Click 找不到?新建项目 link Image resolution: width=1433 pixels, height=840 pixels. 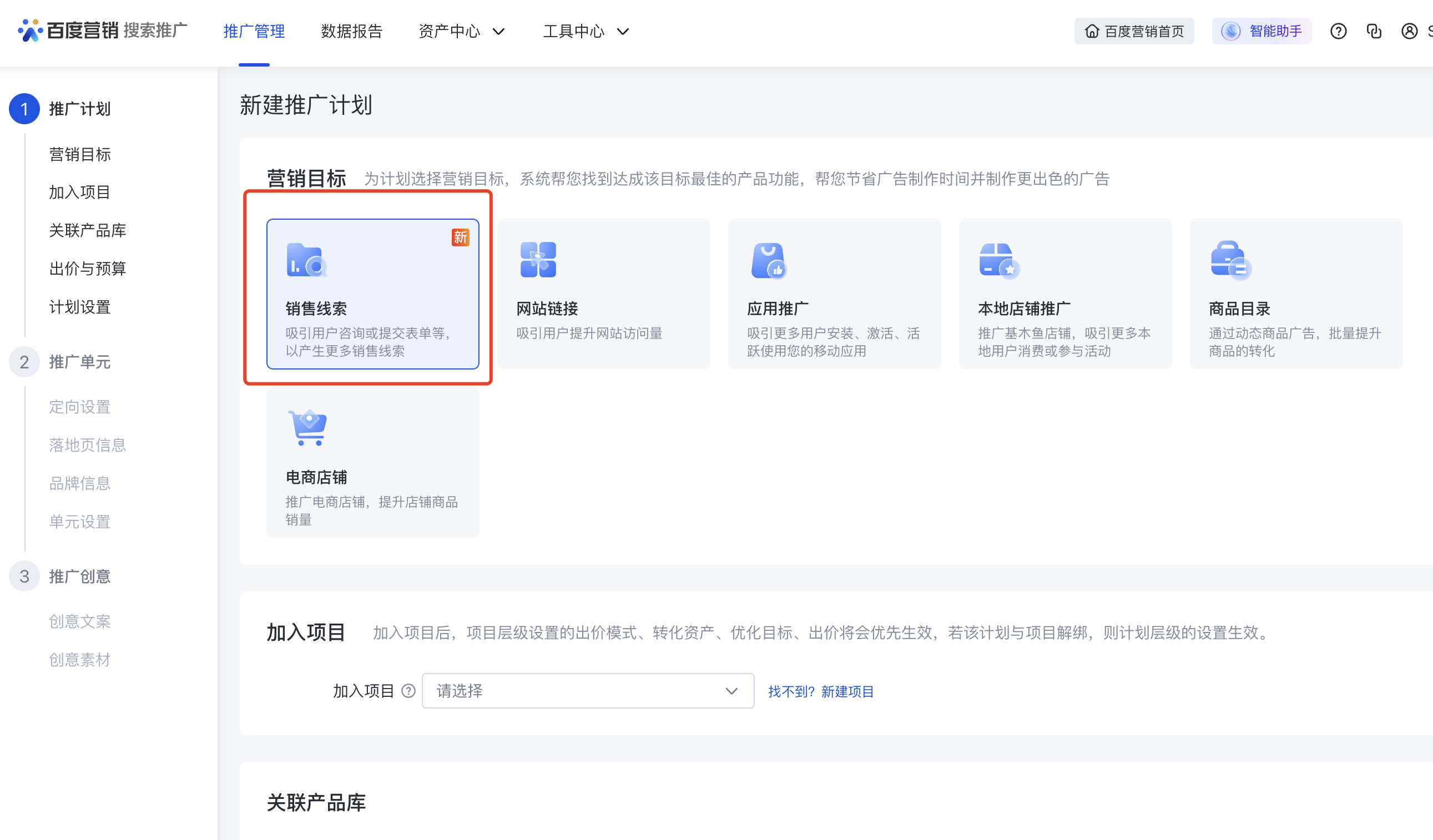(x=821, y=692)
